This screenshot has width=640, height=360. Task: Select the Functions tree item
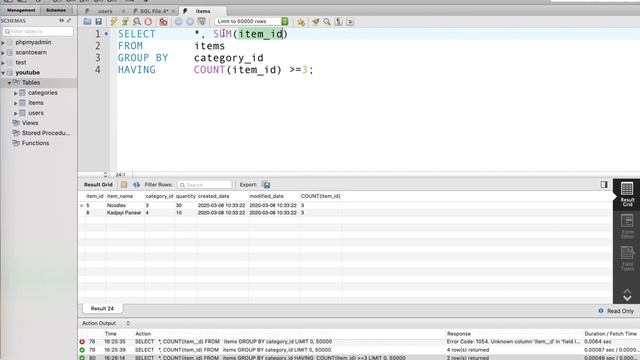[35, 143]
